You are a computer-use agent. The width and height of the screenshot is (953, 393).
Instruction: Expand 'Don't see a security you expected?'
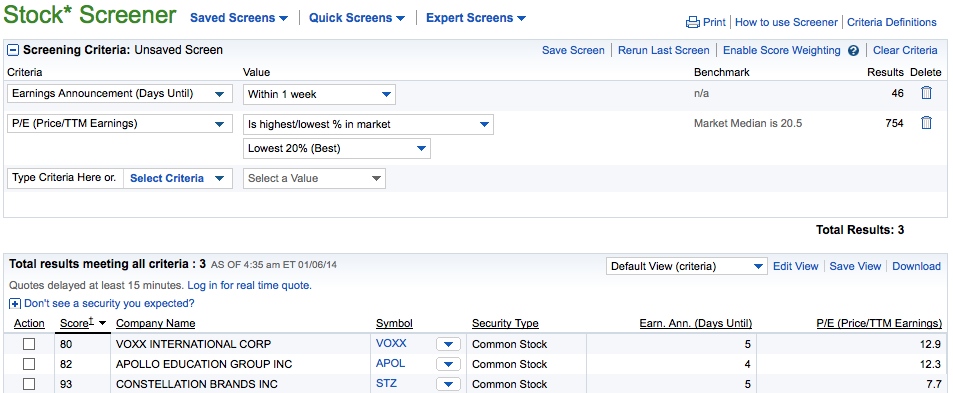point(15,304)
